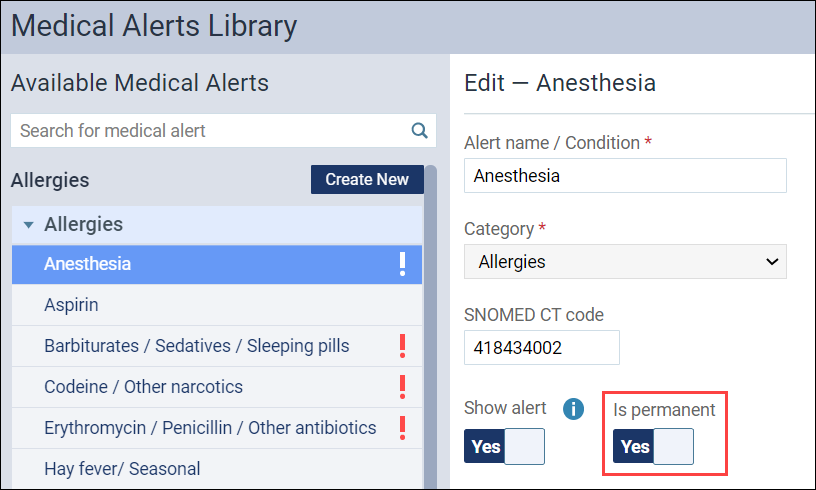Click the Search for medical alert field
The image size is (816, 490).
(223, 131)
